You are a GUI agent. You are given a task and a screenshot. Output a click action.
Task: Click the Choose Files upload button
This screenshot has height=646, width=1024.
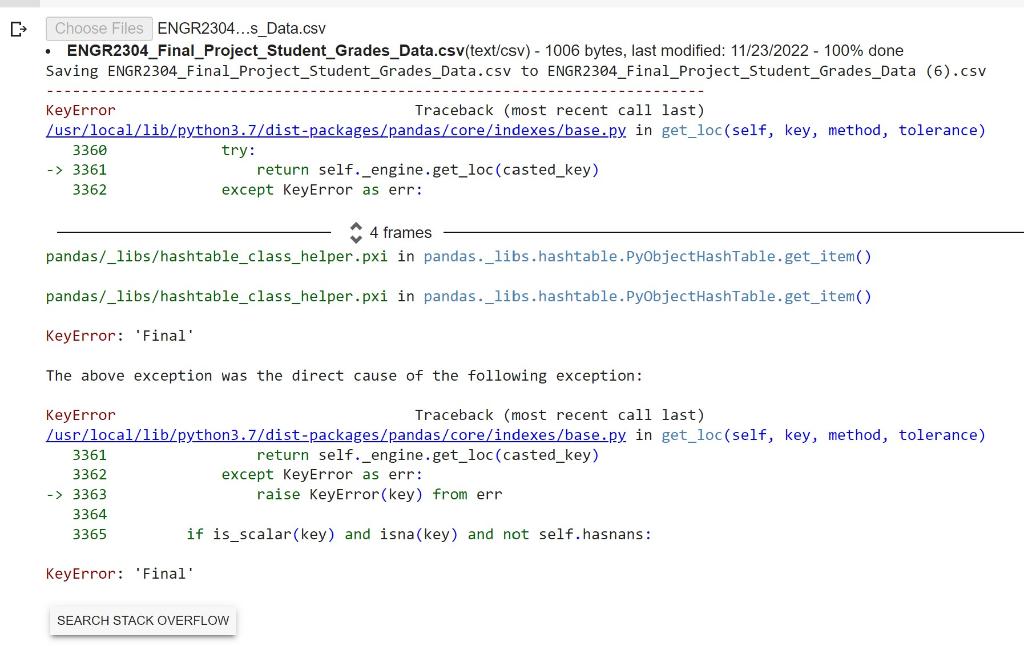click(x=99, y=28)
